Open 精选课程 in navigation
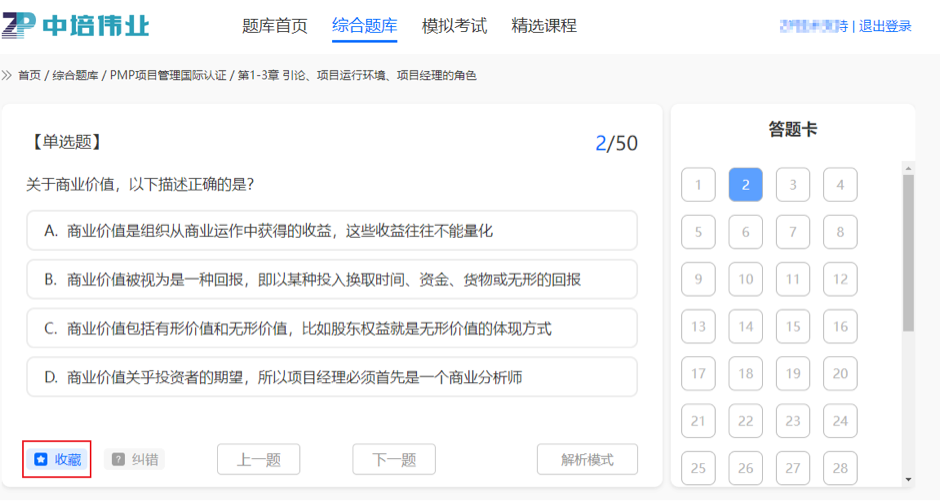 click(x=544, y=26)
